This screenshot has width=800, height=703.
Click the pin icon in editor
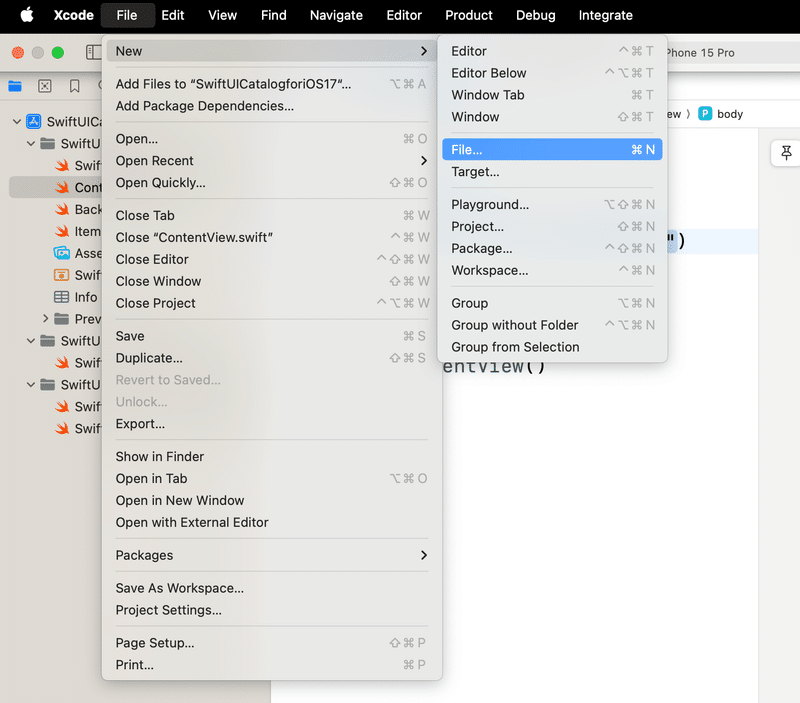point(786,153)
